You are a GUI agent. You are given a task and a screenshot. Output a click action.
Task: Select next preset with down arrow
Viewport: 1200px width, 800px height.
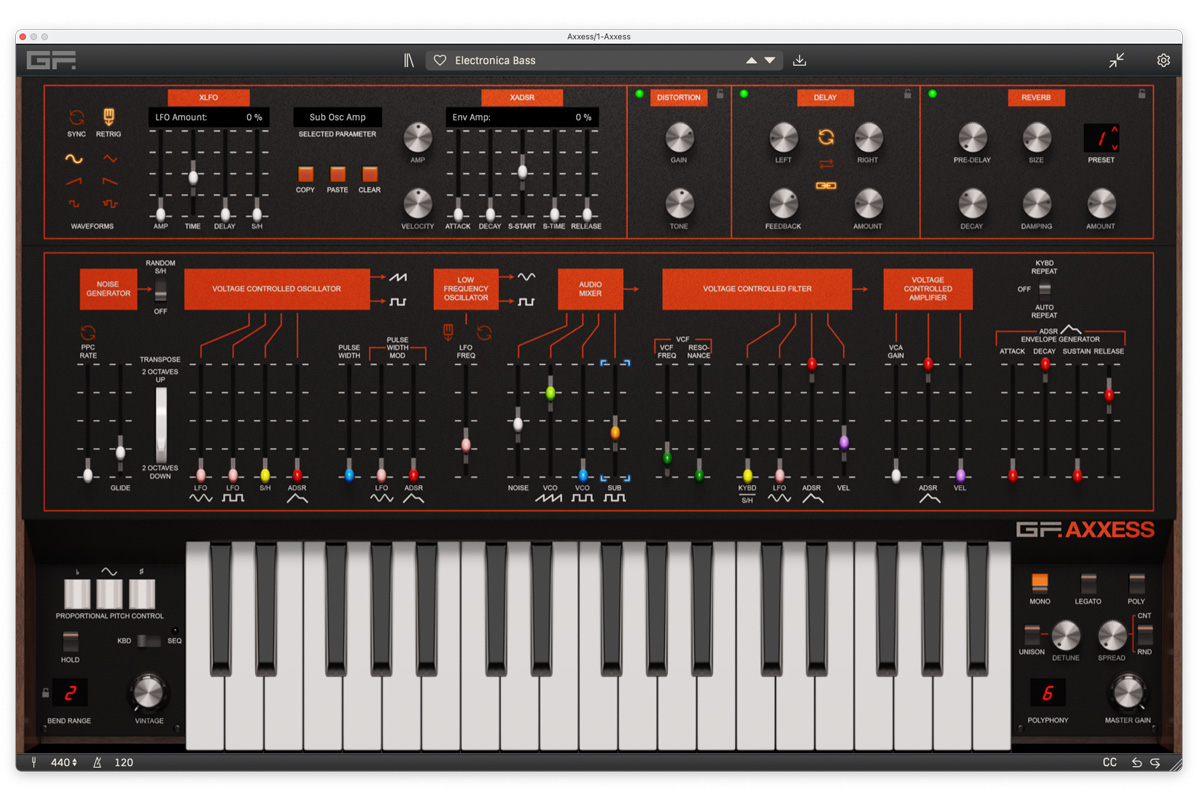pyautogui.click(x=770, y=60)
